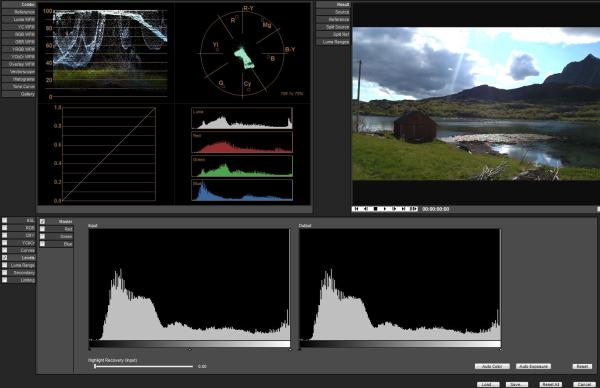This screenshot has width=600, height=388.
Task: Open the Tone Curve scope view
Action: 19,86
